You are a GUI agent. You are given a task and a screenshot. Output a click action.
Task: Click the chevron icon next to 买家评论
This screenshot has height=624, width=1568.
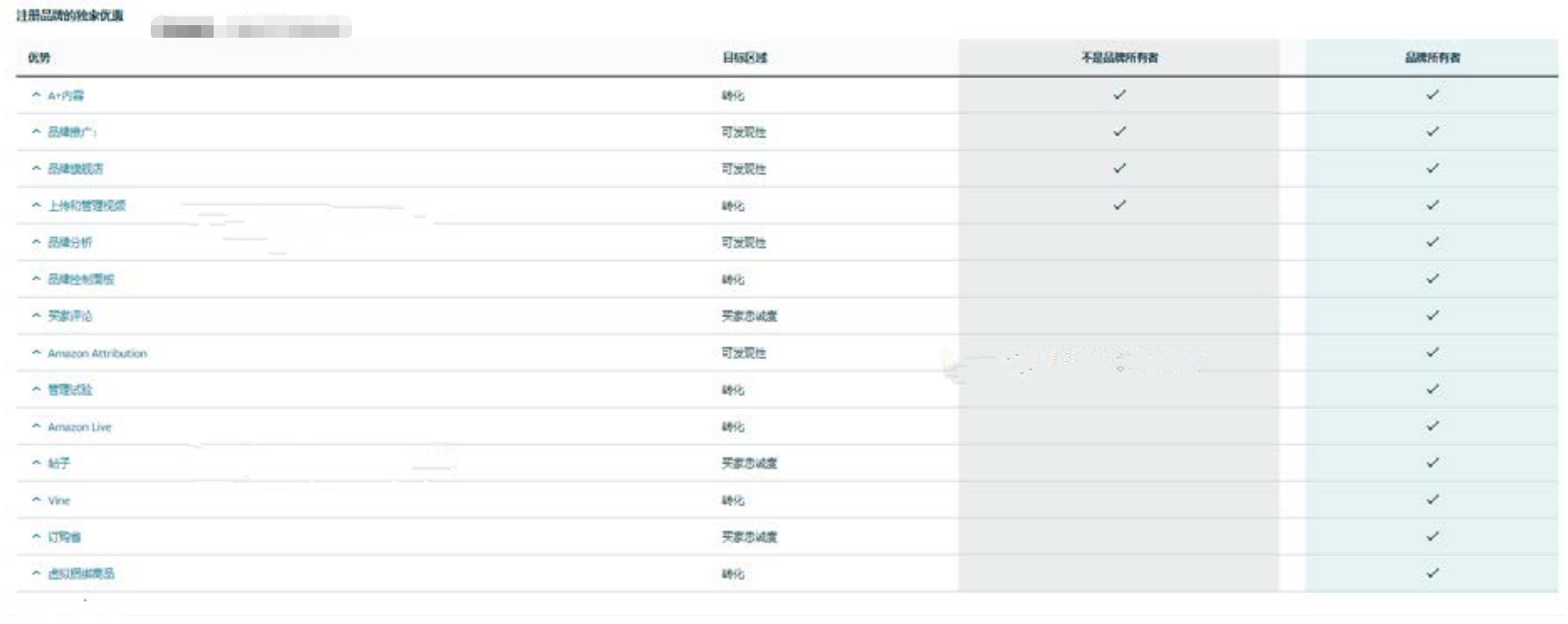pos(36,315)
